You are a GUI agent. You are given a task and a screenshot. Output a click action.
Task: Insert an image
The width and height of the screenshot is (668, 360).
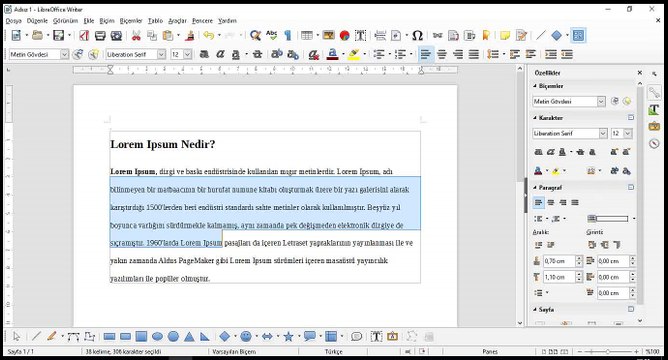(x=328, y=35)
